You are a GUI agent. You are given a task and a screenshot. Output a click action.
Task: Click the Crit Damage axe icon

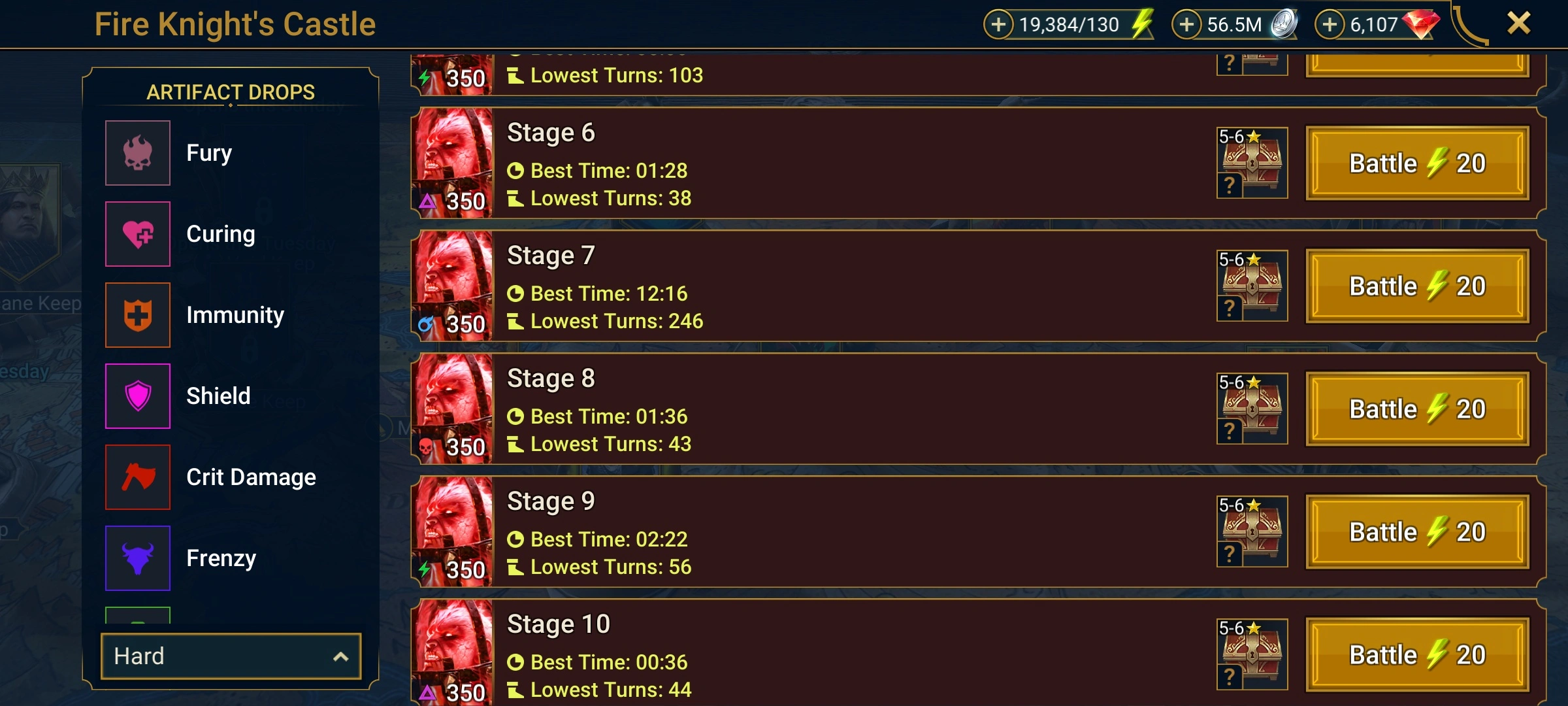pos(138,477)
